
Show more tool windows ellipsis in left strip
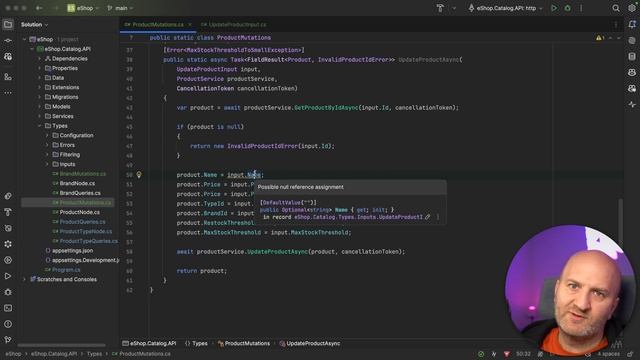tap(8, 93)
